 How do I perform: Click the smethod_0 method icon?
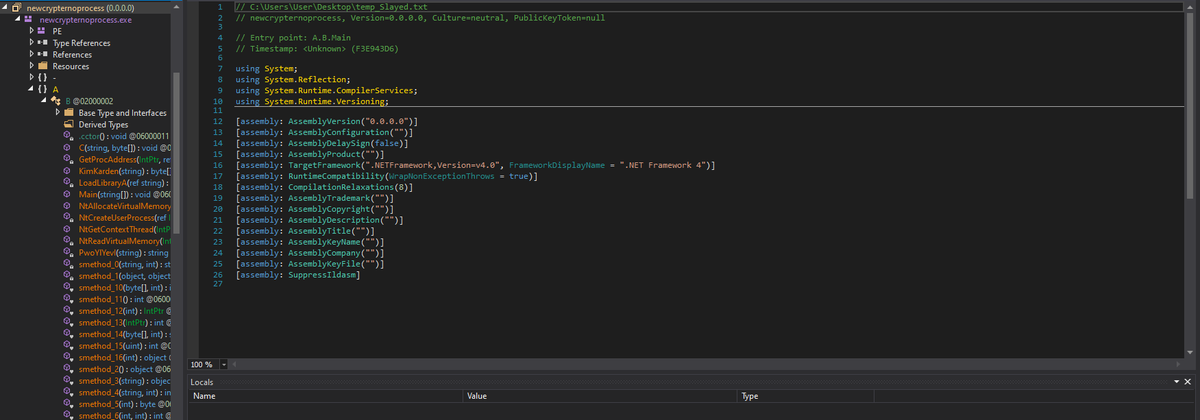tap(70, 264)
